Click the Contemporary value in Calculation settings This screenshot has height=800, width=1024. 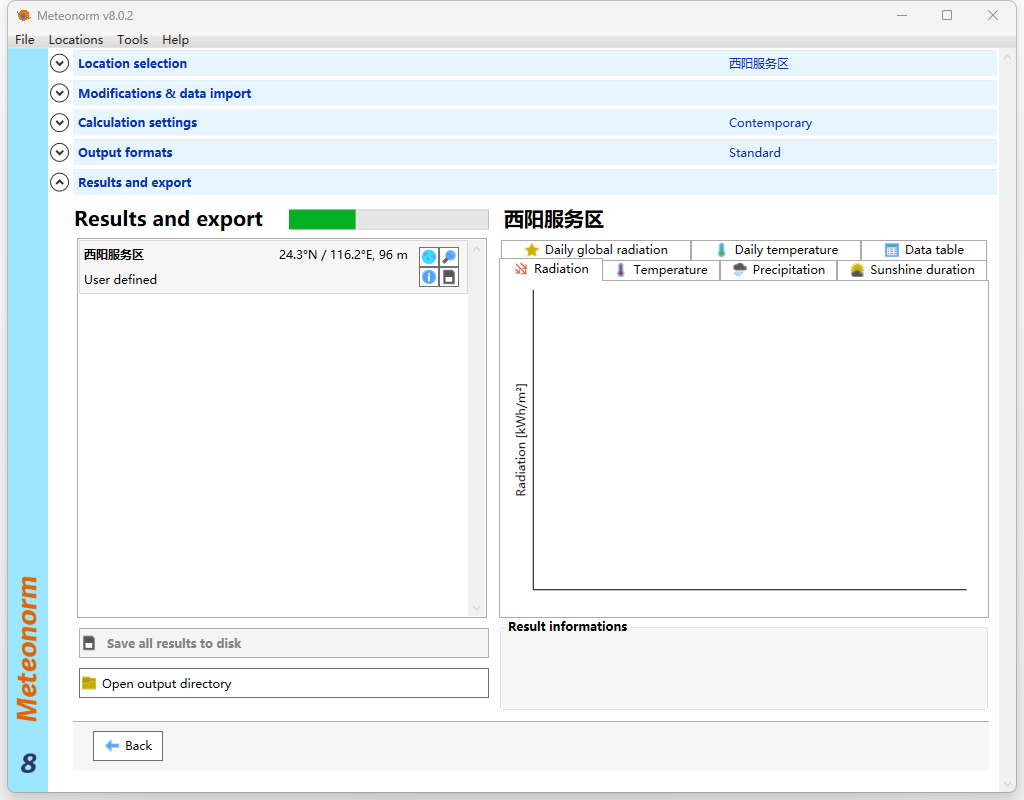[771, 123]
